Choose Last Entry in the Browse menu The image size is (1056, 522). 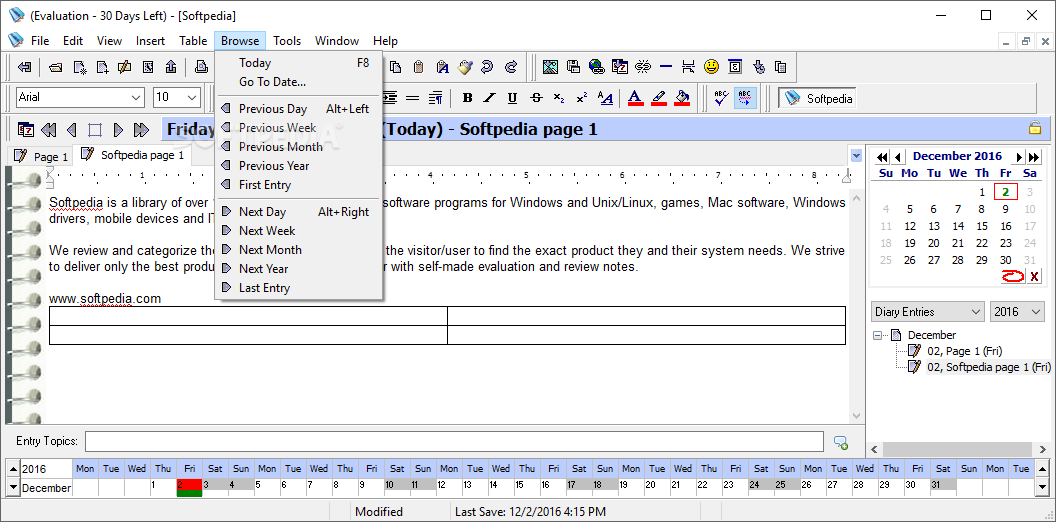click(299, 288)
